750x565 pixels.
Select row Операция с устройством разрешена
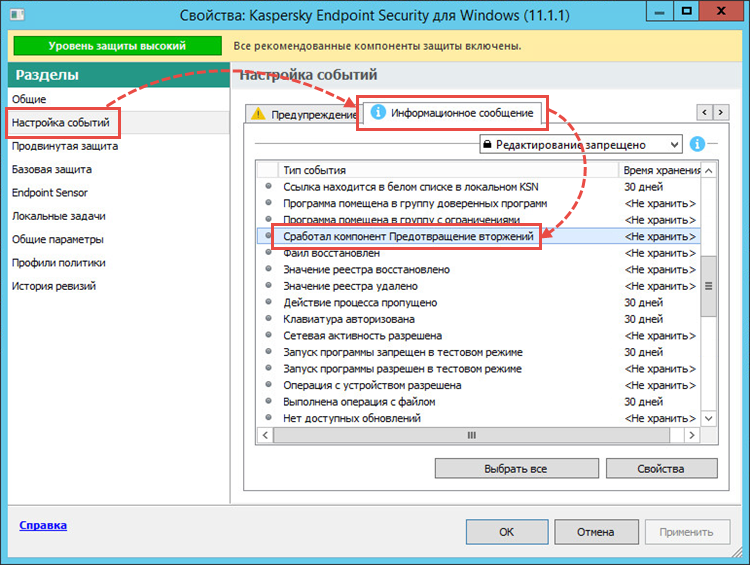pos(478,385)
